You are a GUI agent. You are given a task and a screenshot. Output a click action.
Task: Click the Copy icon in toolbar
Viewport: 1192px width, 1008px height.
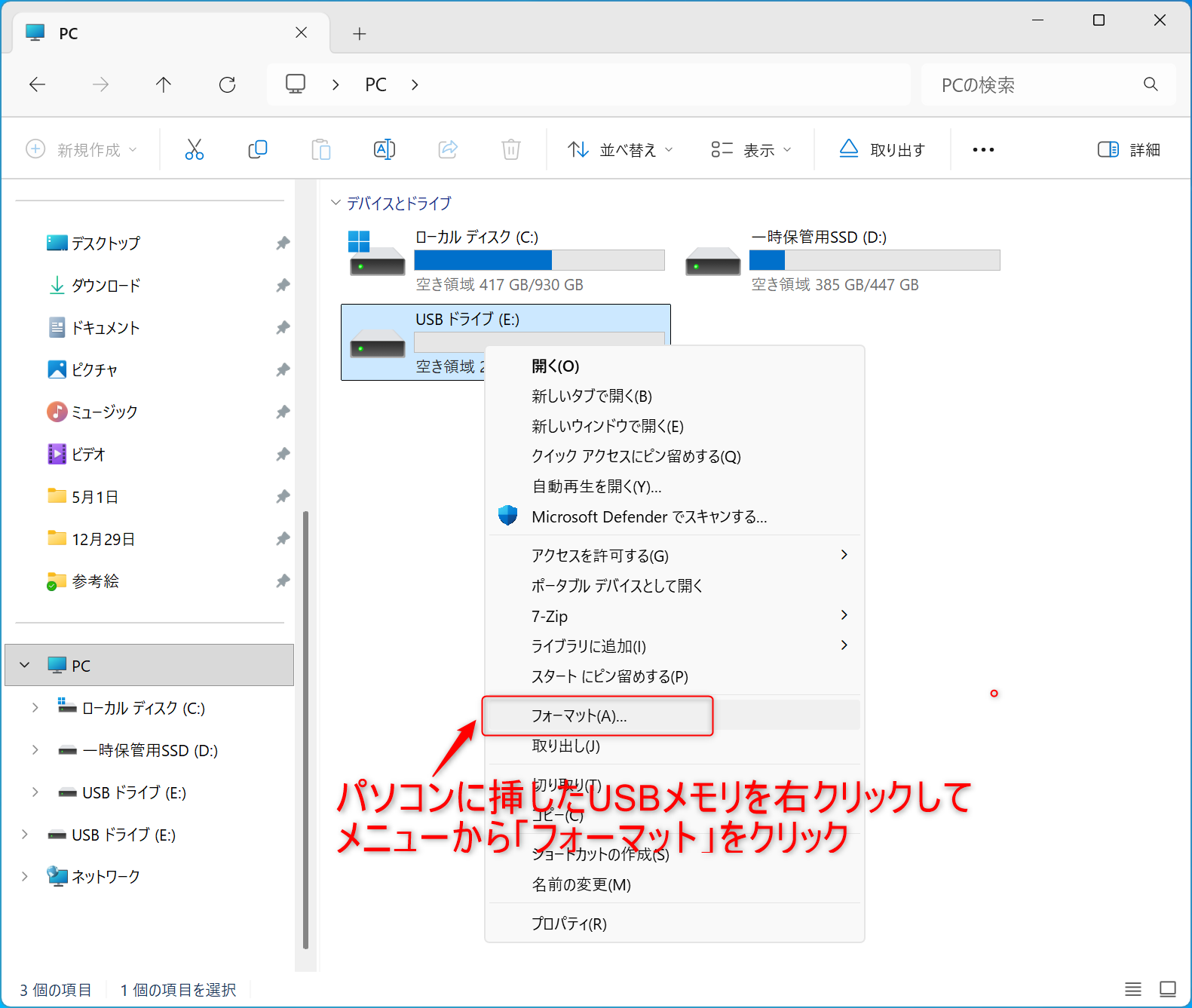(x=258, y=149)
